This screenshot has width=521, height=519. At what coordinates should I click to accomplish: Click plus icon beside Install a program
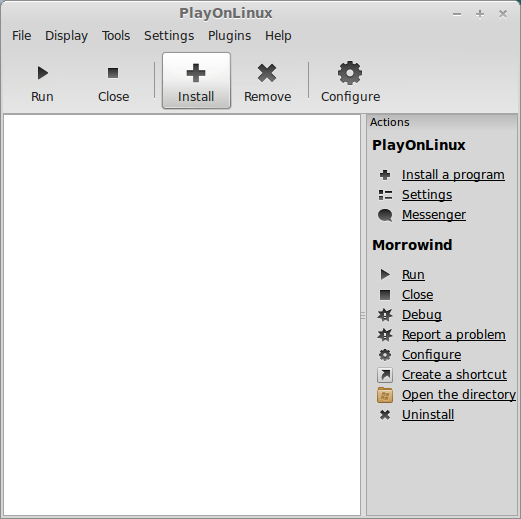coord(385,175)
